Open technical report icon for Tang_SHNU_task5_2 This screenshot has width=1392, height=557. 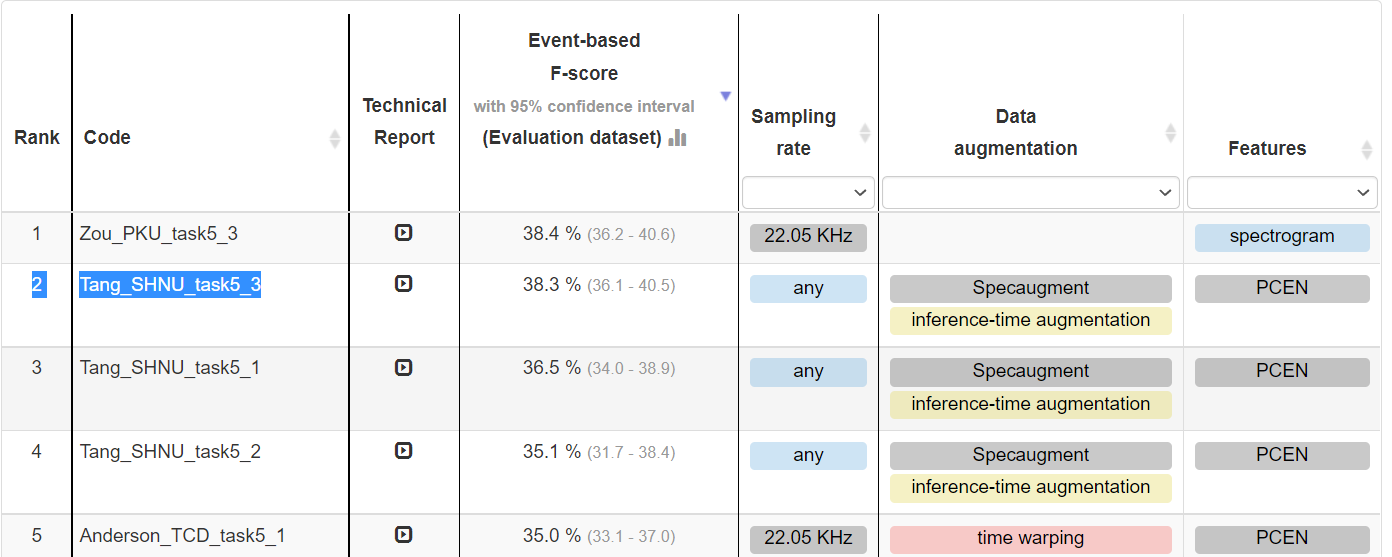[x=403, y=451]
